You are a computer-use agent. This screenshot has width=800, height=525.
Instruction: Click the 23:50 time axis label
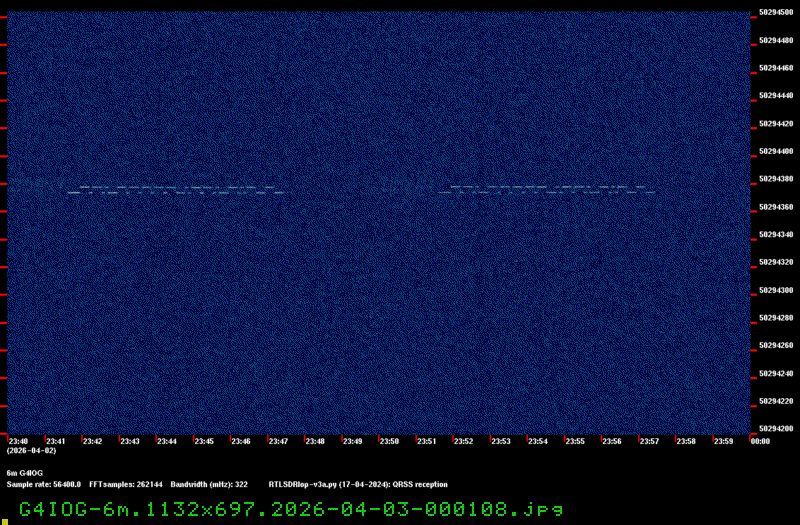pos(389,441)
